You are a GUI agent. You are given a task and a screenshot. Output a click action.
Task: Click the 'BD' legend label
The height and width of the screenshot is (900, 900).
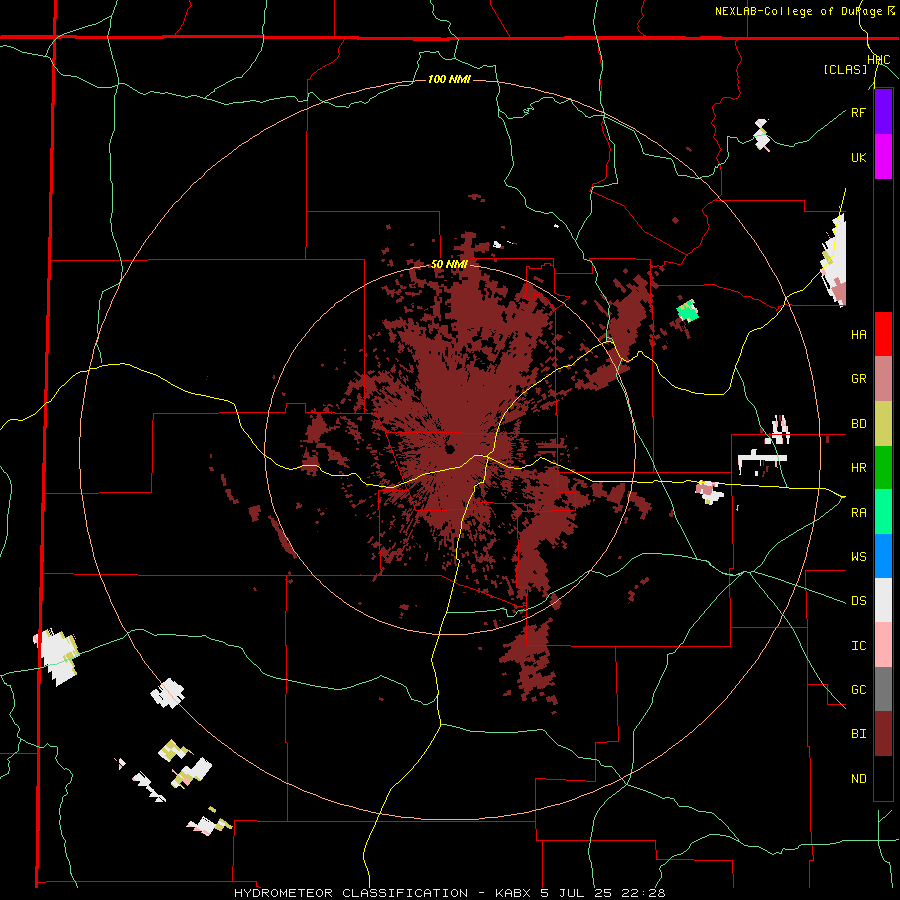point(858,424)
